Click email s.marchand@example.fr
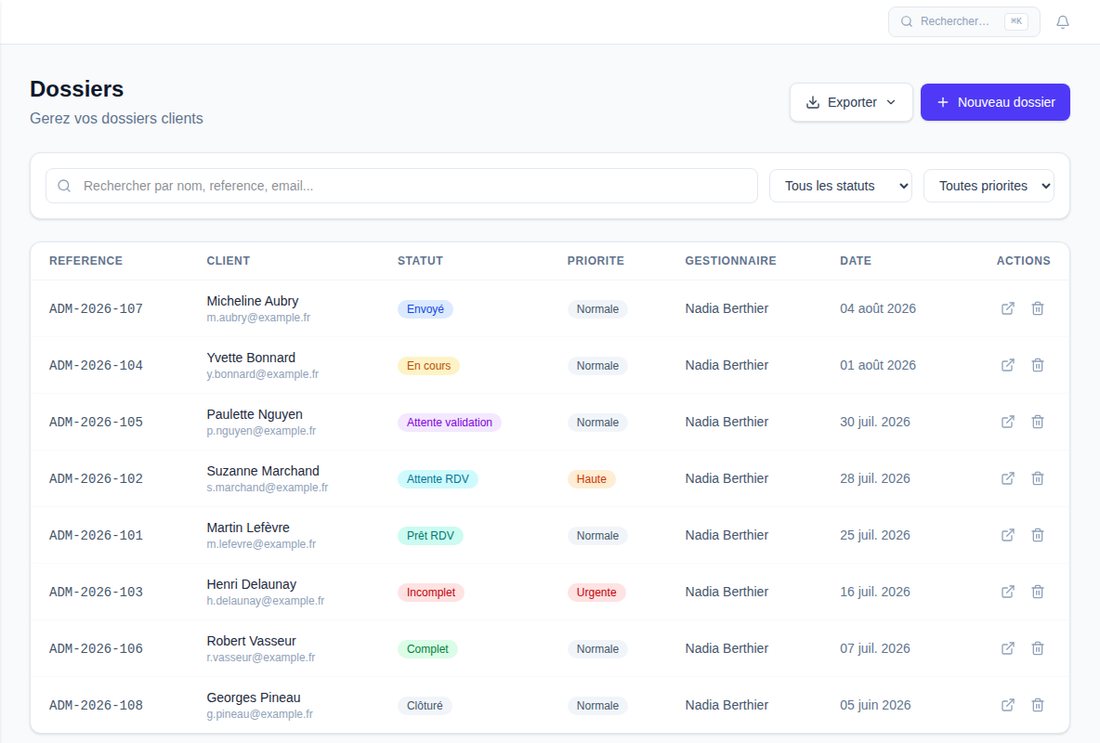Screen dimensions: 1100x743 (x=267, y=488)
